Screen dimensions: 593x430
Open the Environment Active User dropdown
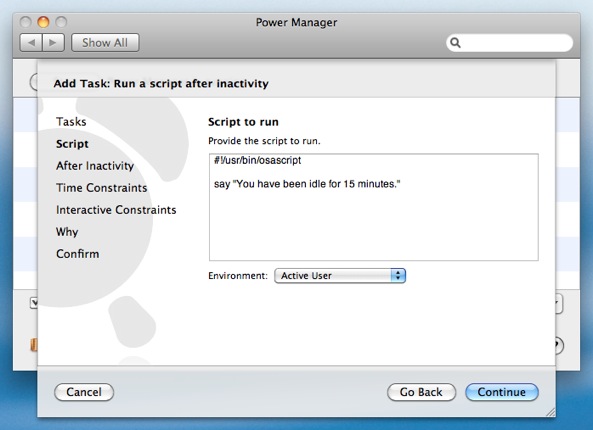point(340,276)
